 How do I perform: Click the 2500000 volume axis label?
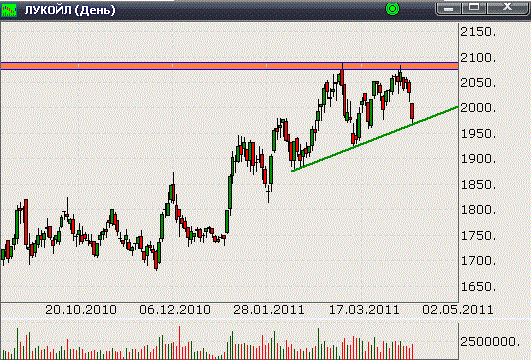tap(490, 342)
